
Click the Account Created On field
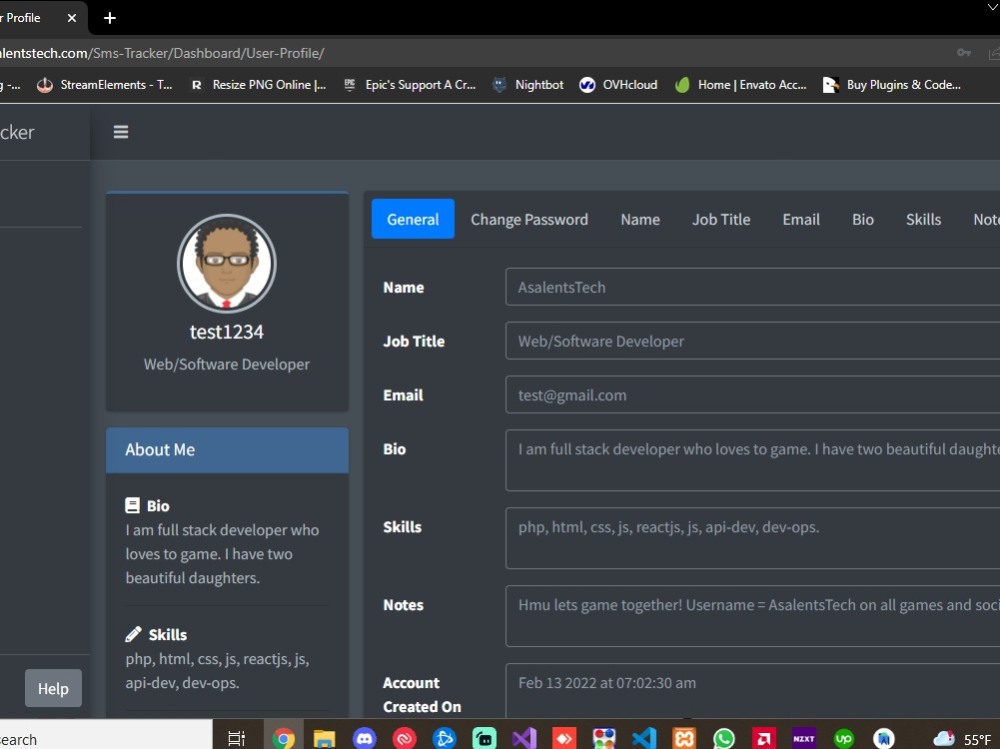pos(753,690)
